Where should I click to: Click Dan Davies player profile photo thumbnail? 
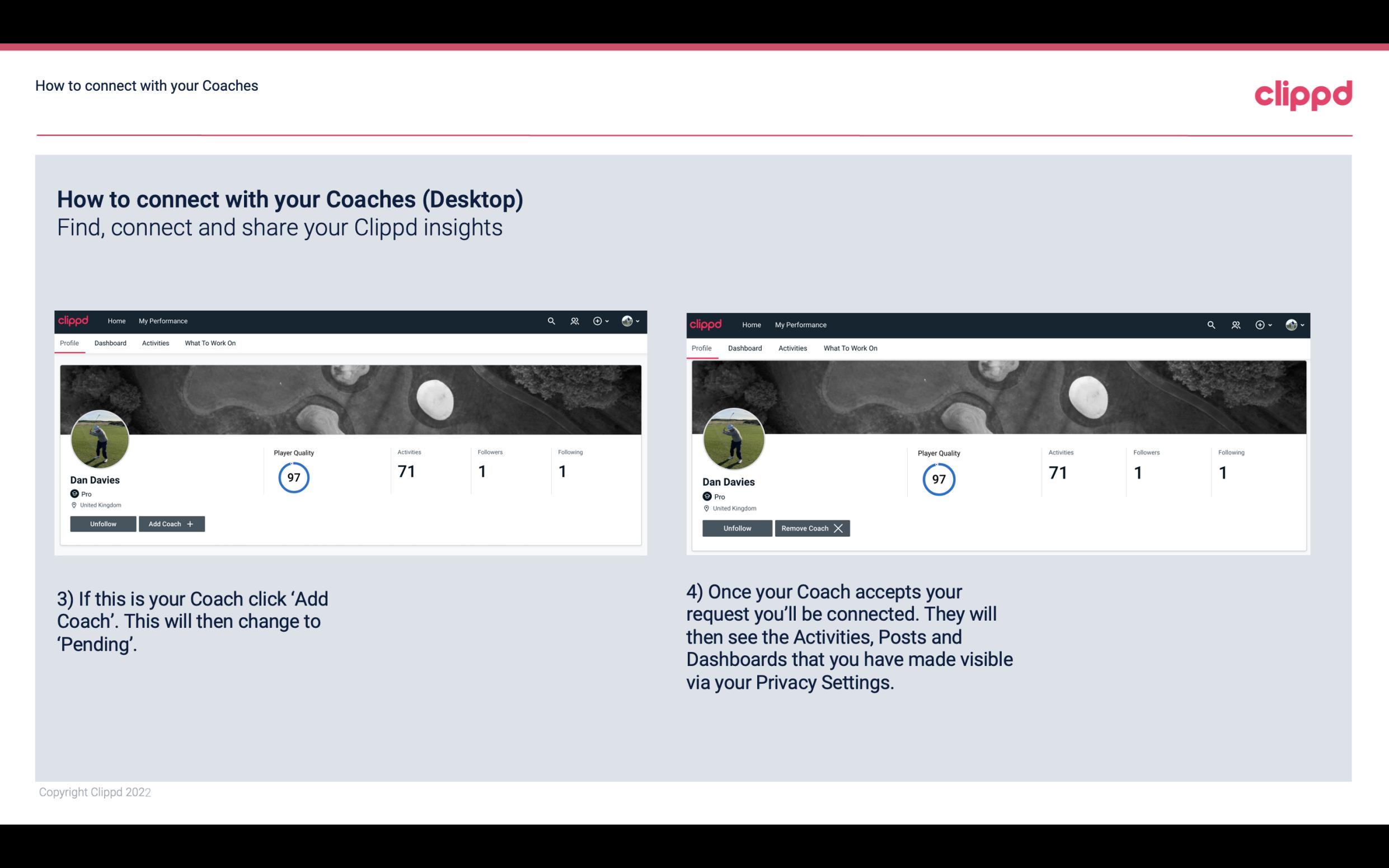(x=101, y=438)
